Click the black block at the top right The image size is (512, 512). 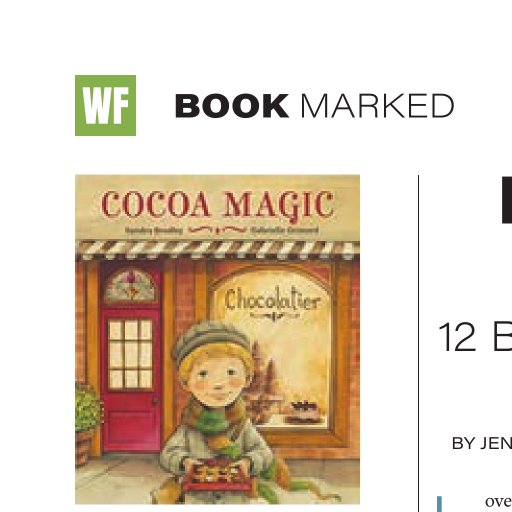click(507, 199)
